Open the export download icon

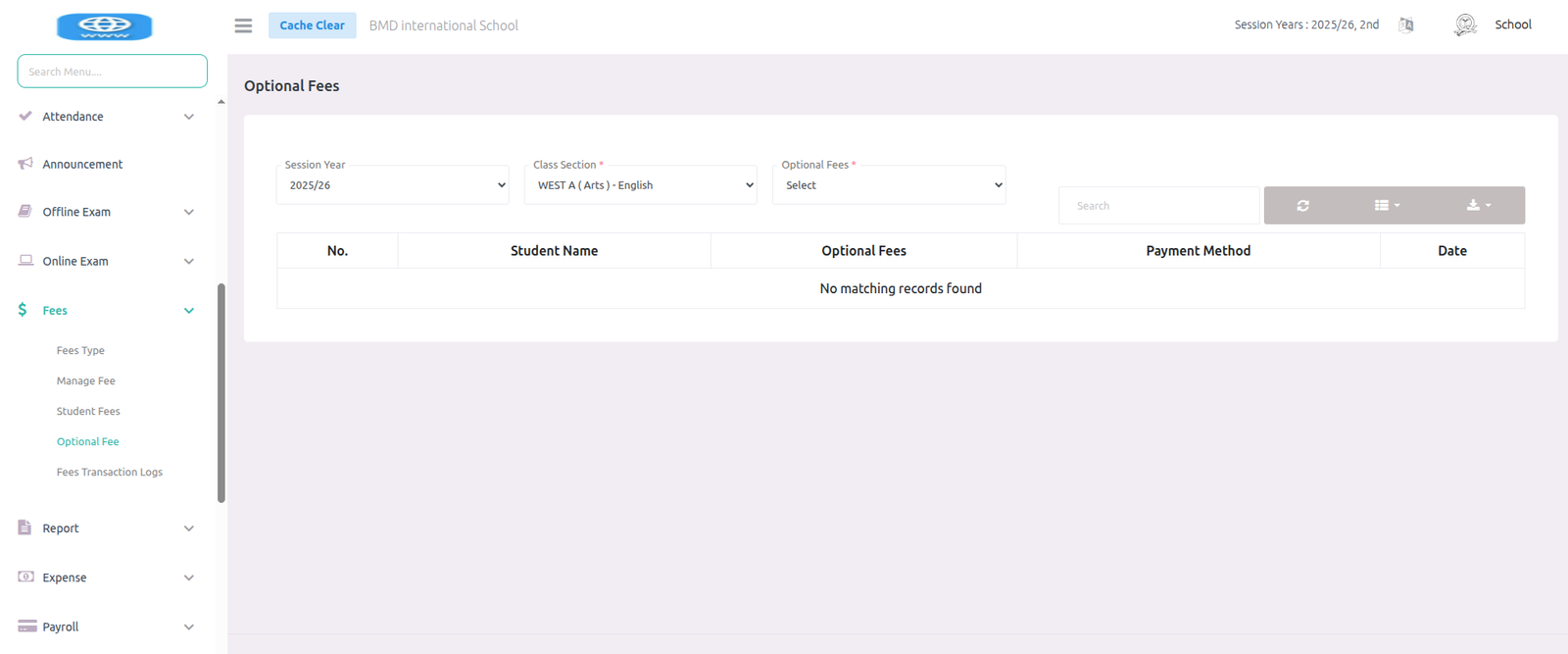click(1478, 206)
